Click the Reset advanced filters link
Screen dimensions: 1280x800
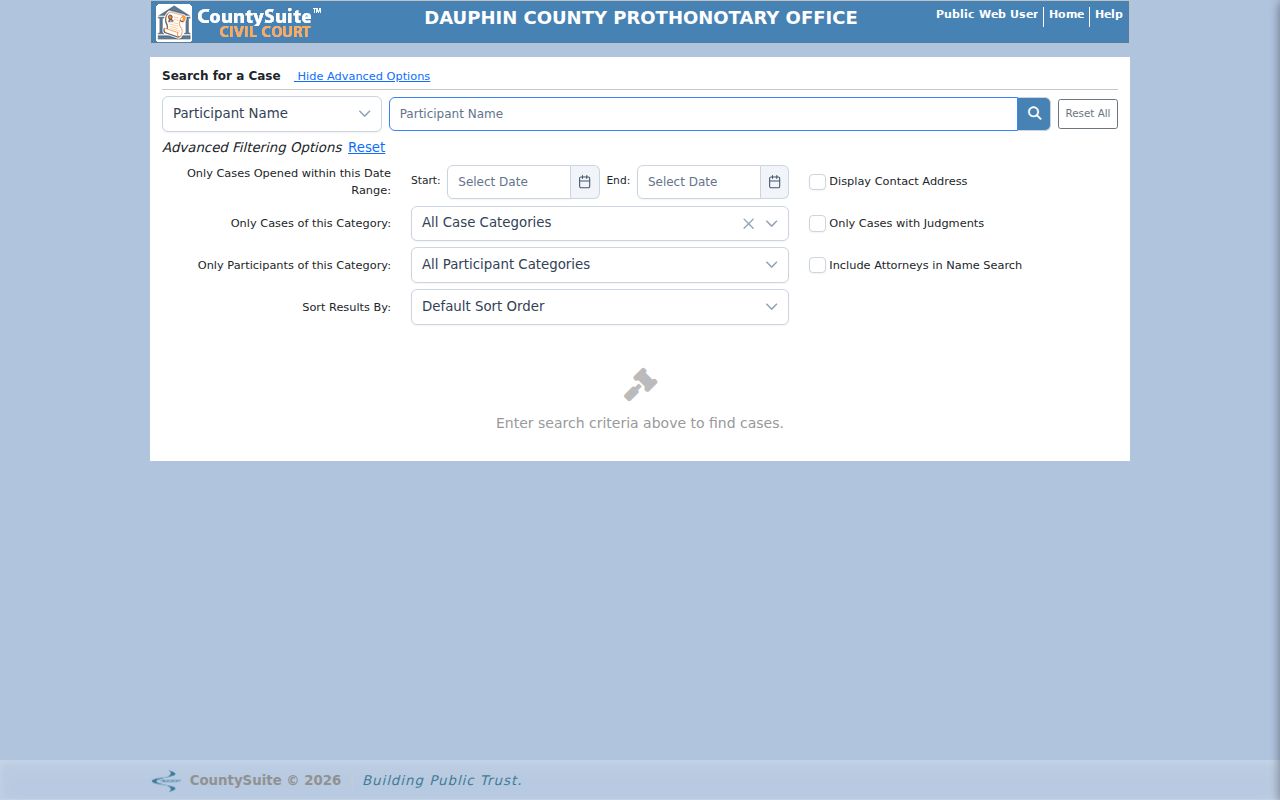(x=366, y=148)
